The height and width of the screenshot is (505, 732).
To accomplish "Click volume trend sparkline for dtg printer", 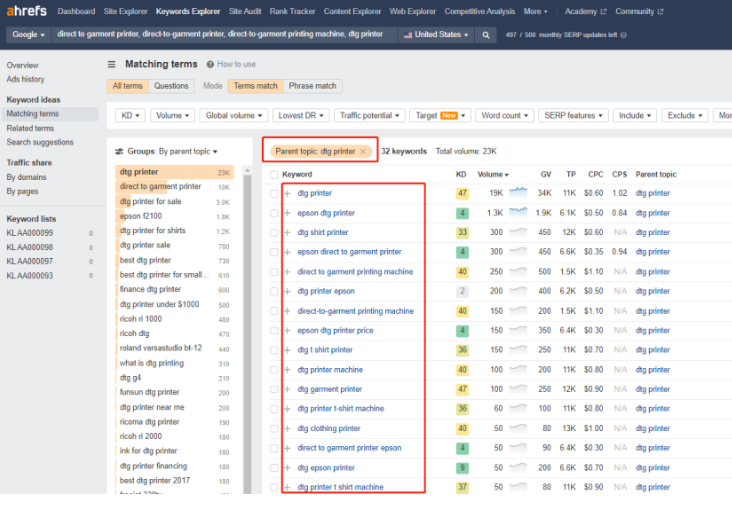I will pyautogui.click(x=518, y=192).
